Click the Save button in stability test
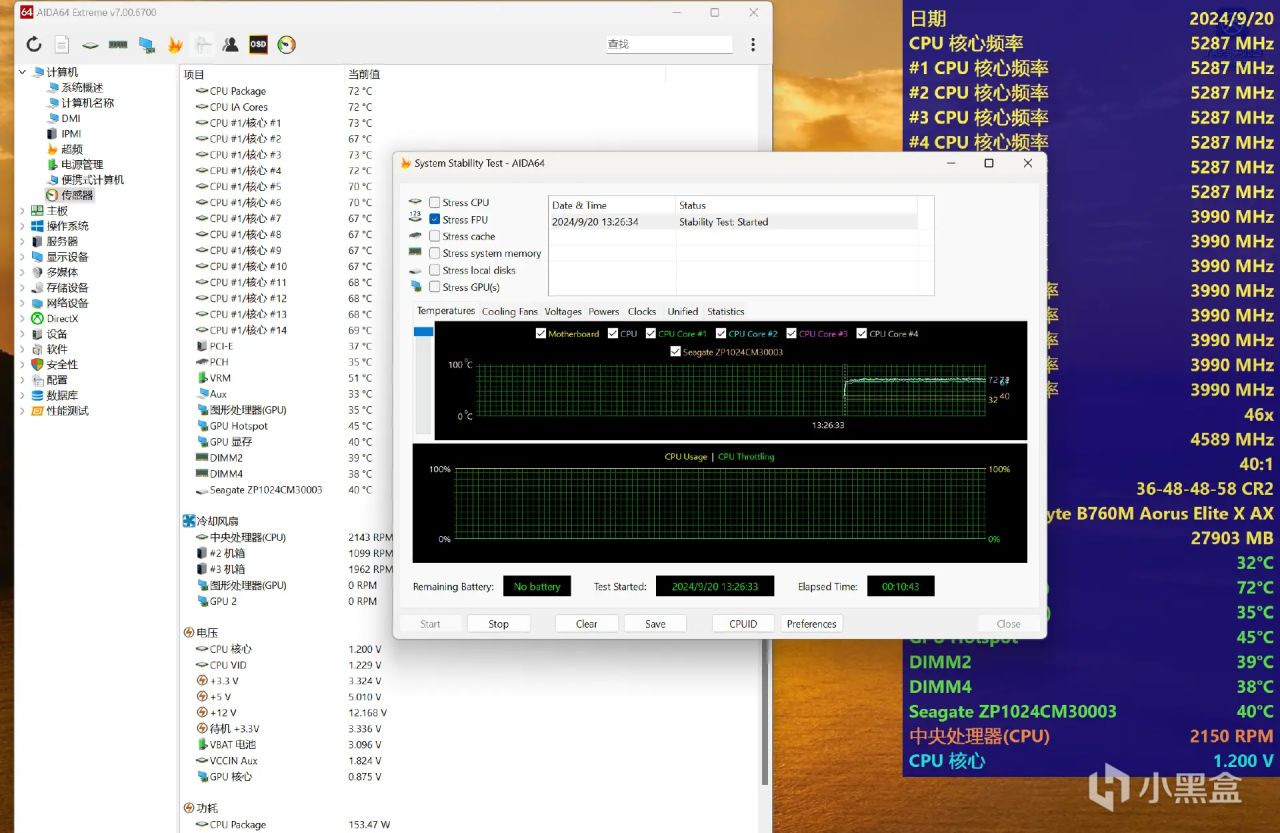 coord(655,624)
